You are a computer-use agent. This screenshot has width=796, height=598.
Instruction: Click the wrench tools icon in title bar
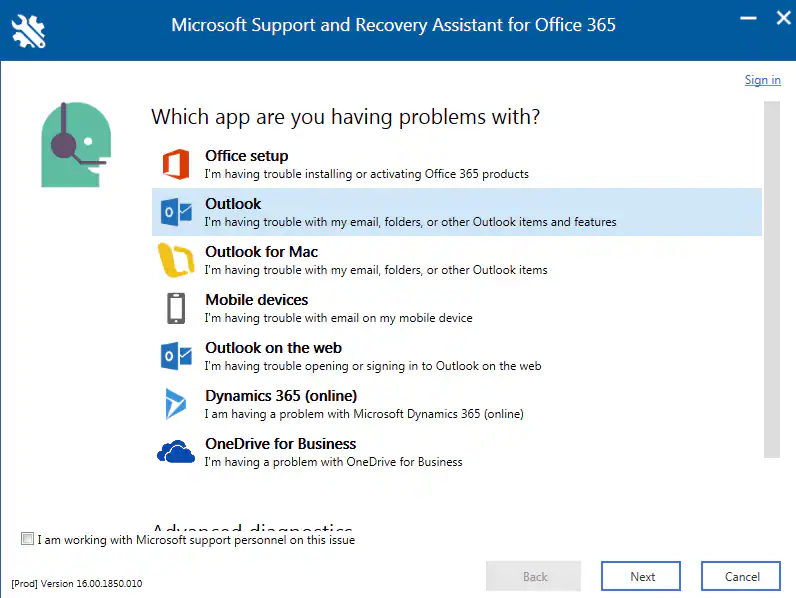coord(29,31)
